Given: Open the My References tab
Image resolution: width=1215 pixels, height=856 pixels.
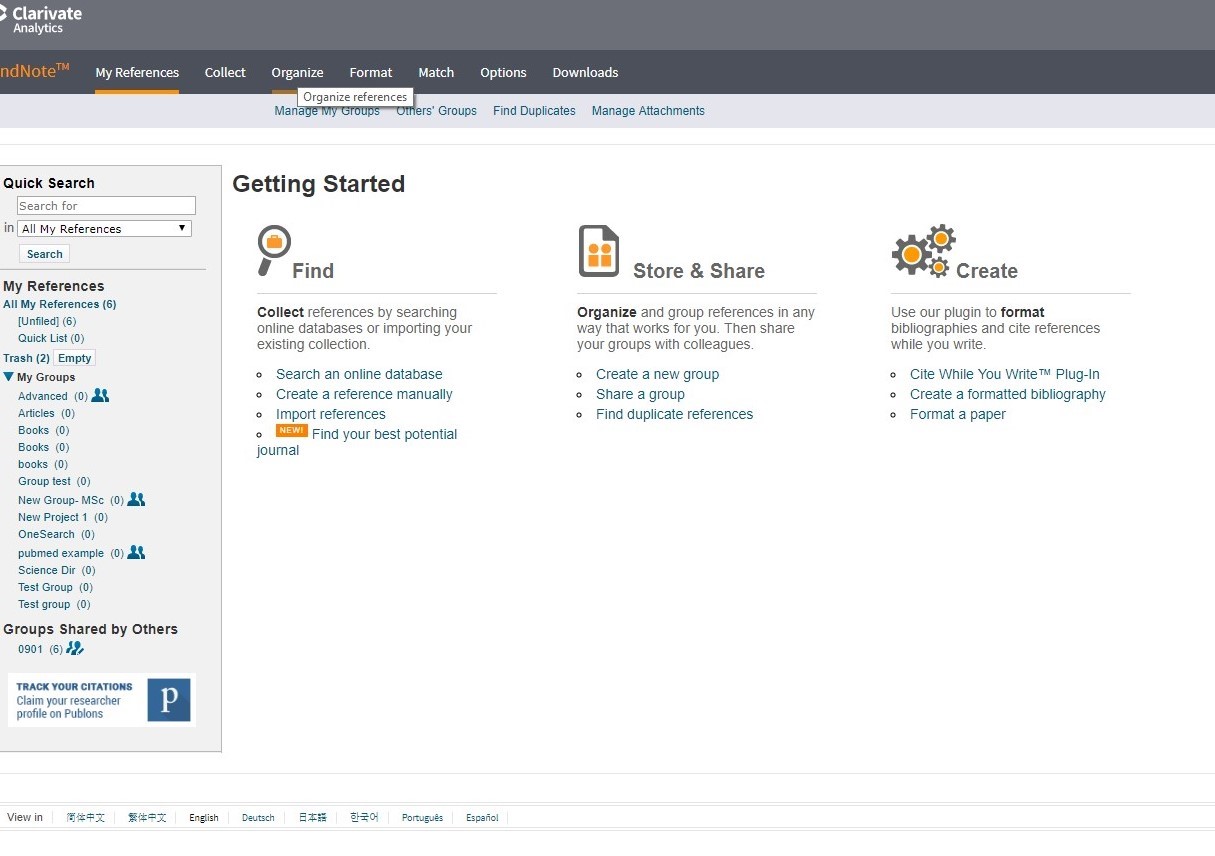Looking at the screenshot, I should point(137,72).
